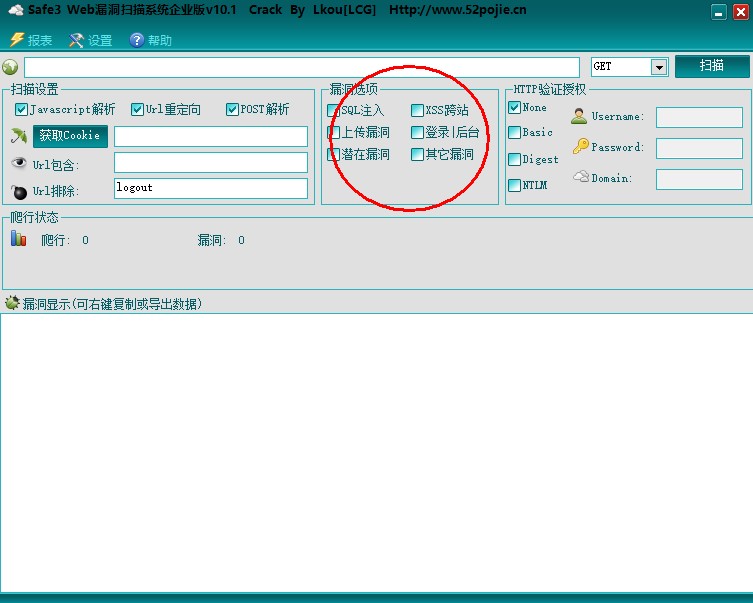Click the 漏洞显示 results list area
Image resolution: width=753 pixels, height=603 pixels.
(376, 453)
